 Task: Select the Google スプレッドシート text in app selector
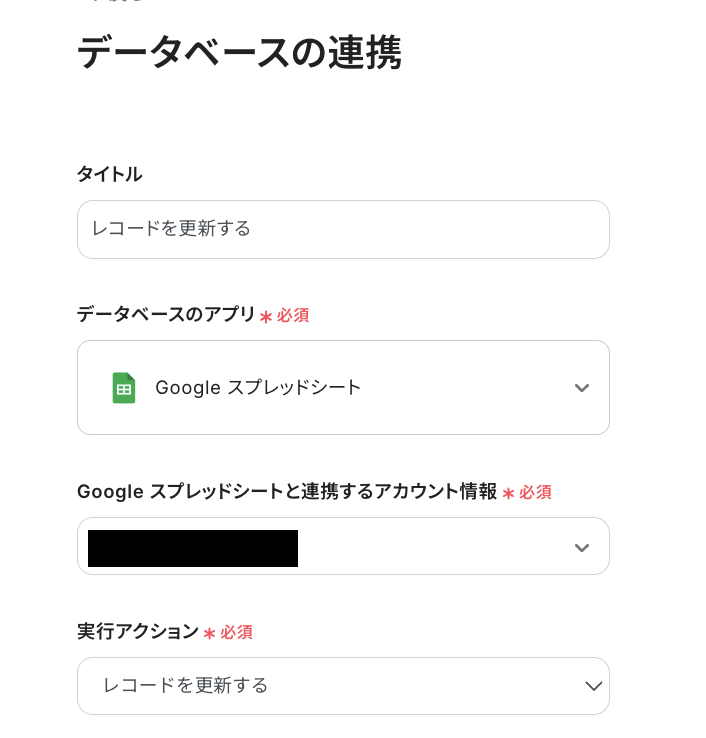[x=258, y=388]
